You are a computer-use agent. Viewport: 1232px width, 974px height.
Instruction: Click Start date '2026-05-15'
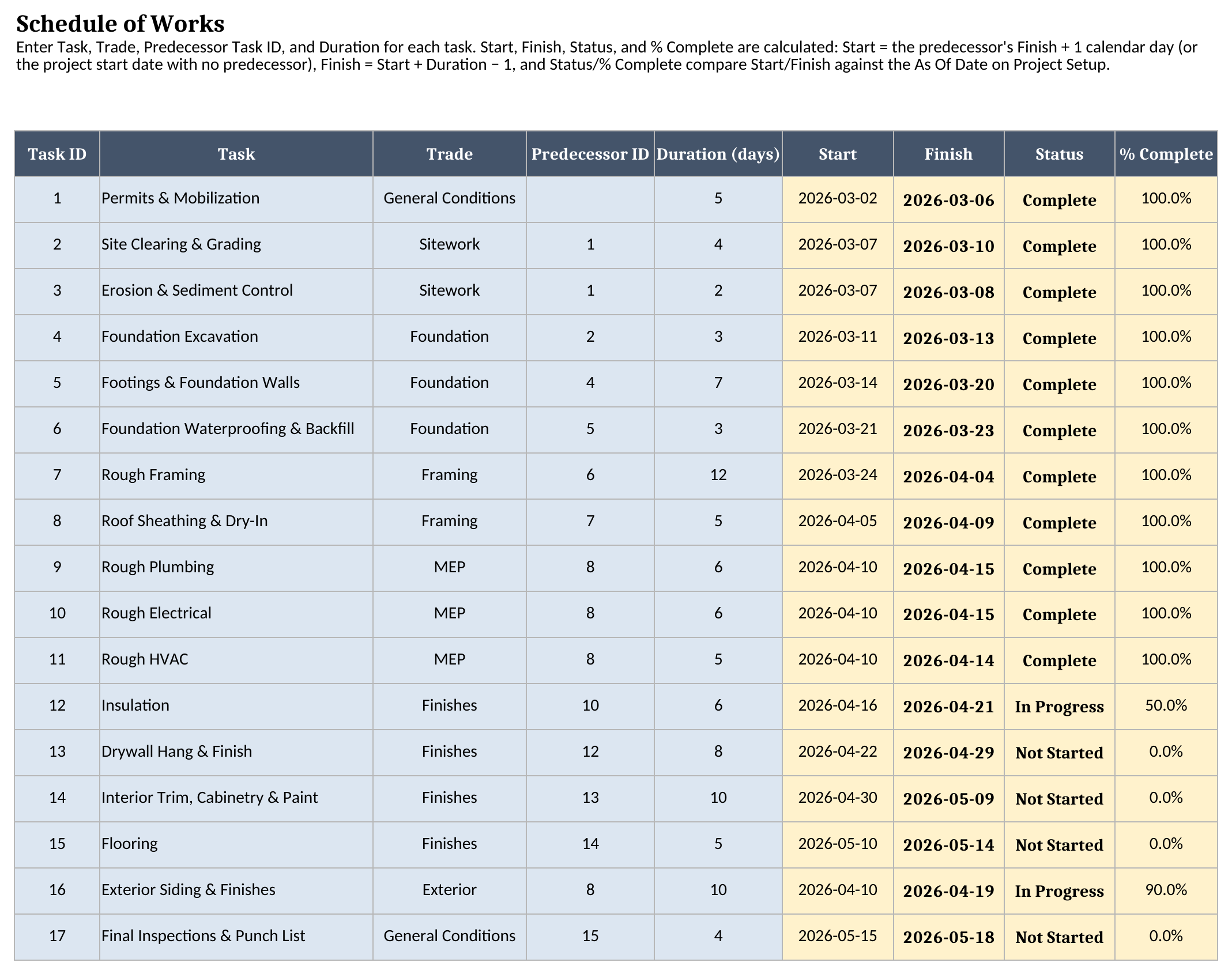click(x=838, y=937)
